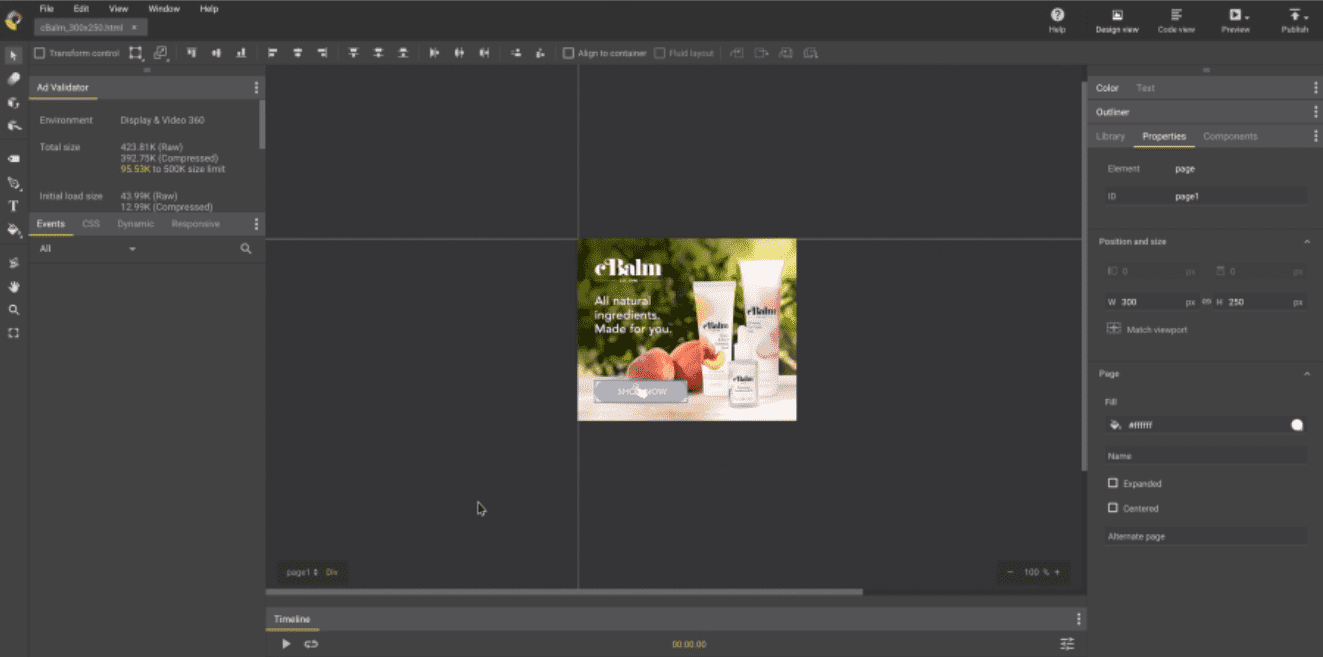Click the Play button in Timeline
1323x657 pixels.
click(286, 644)
